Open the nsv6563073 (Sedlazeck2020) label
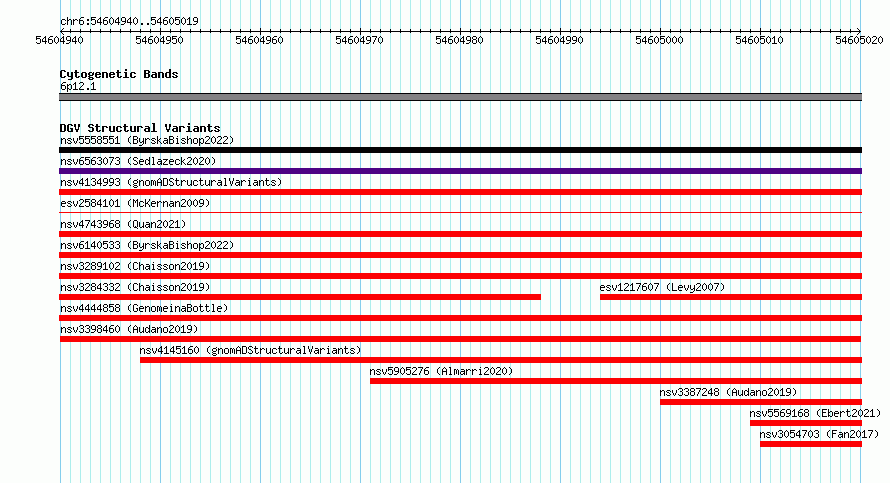 pyautogui.click(x=138, y=161)
